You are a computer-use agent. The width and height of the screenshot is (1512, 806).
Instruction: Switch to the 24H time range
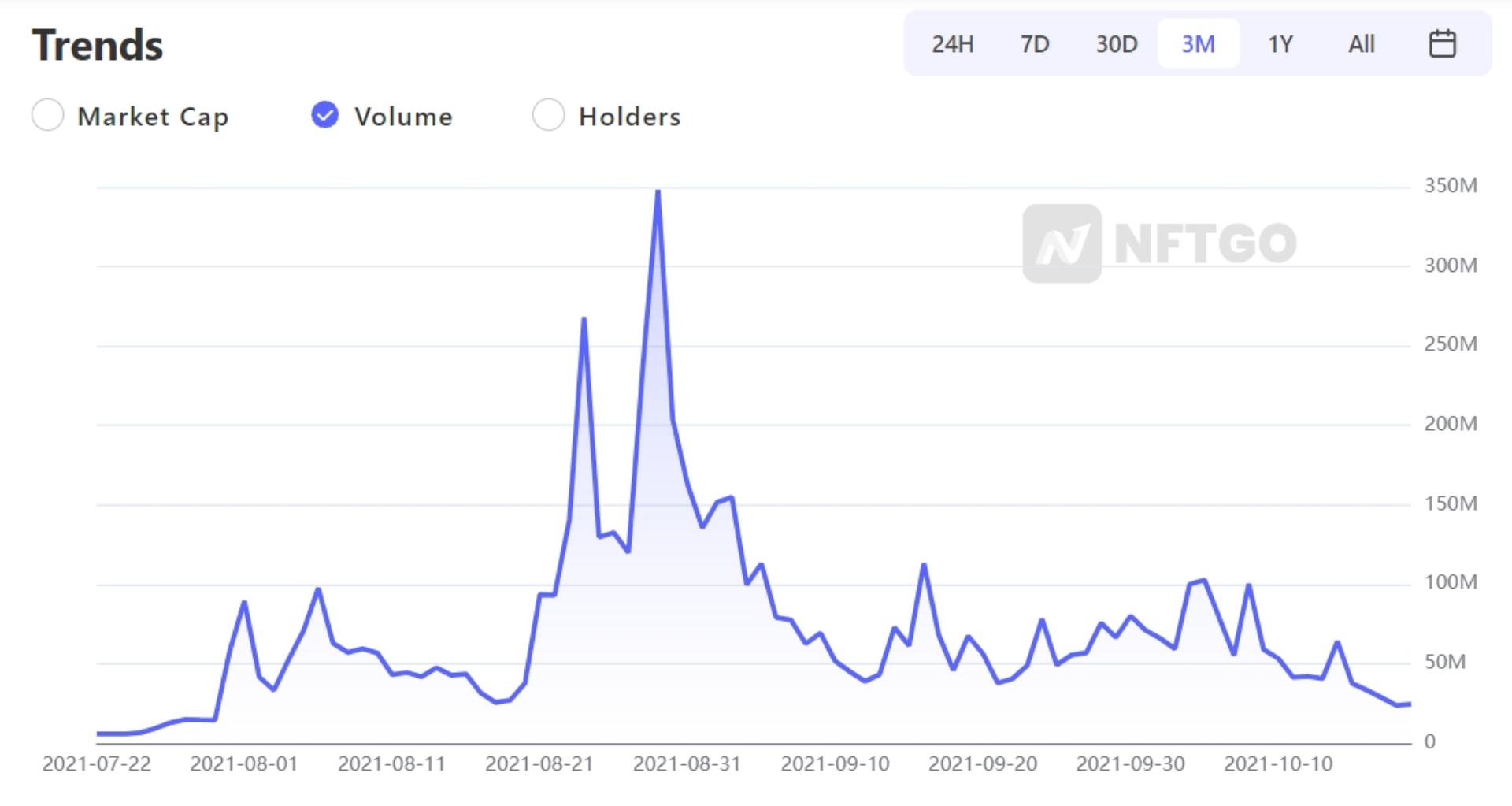(952, 44)
